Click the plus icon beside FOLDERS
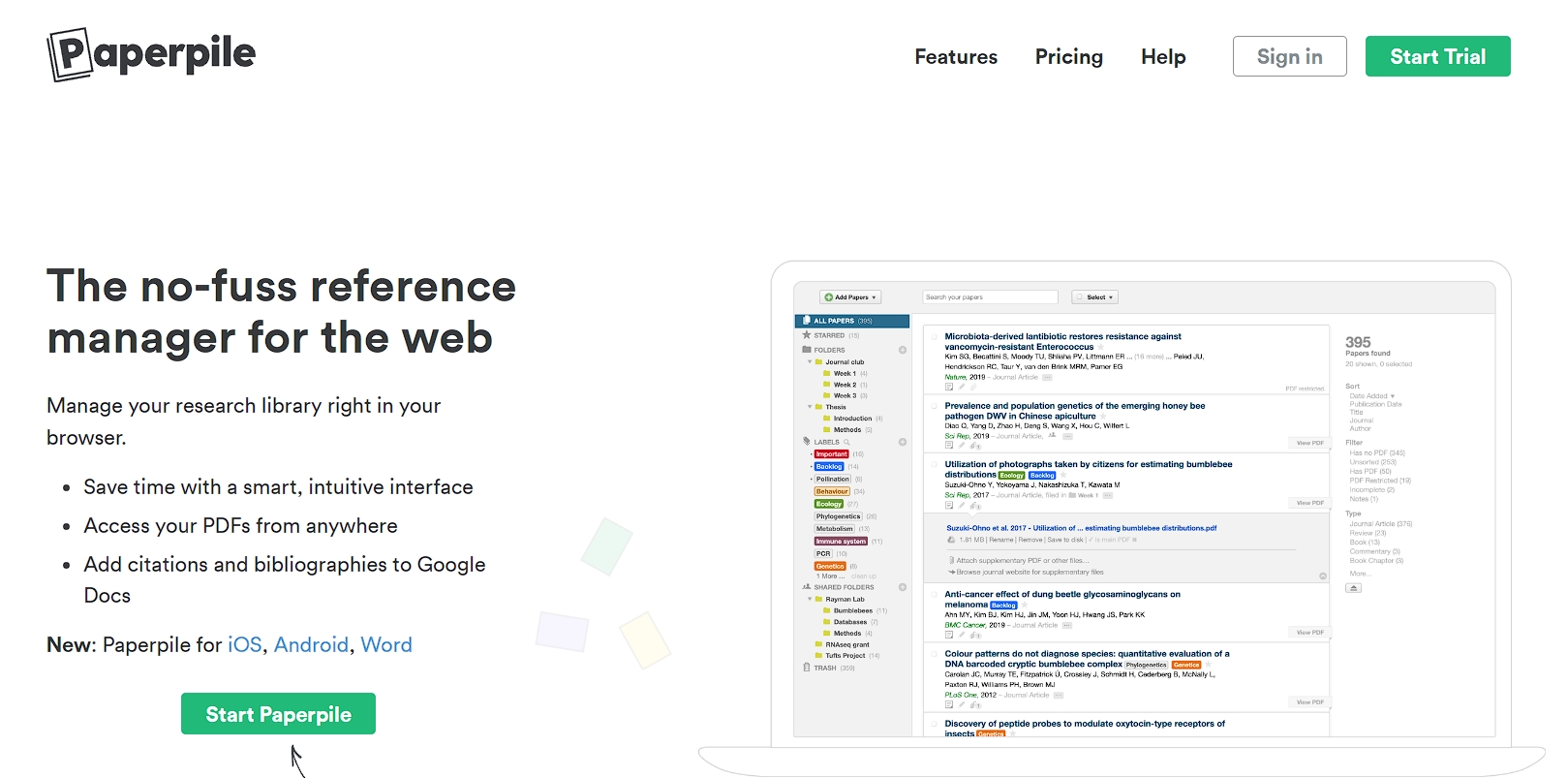This screenshot has width=1568, height=778. tap(903, 350)
